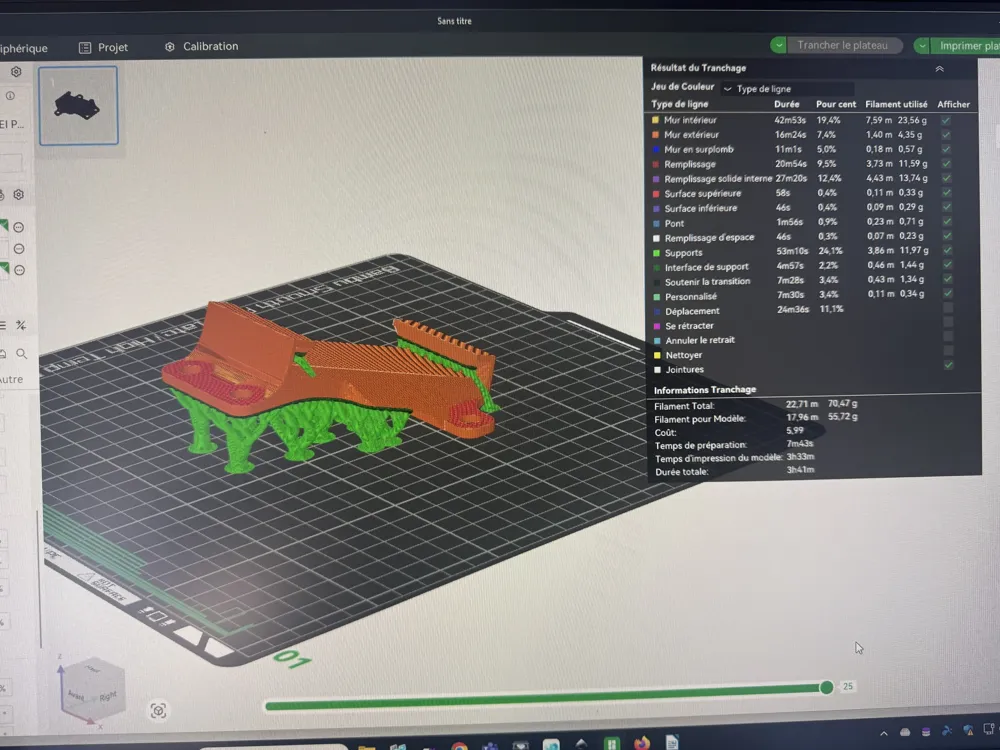Open the filament settings gear icon

point(18,195)
